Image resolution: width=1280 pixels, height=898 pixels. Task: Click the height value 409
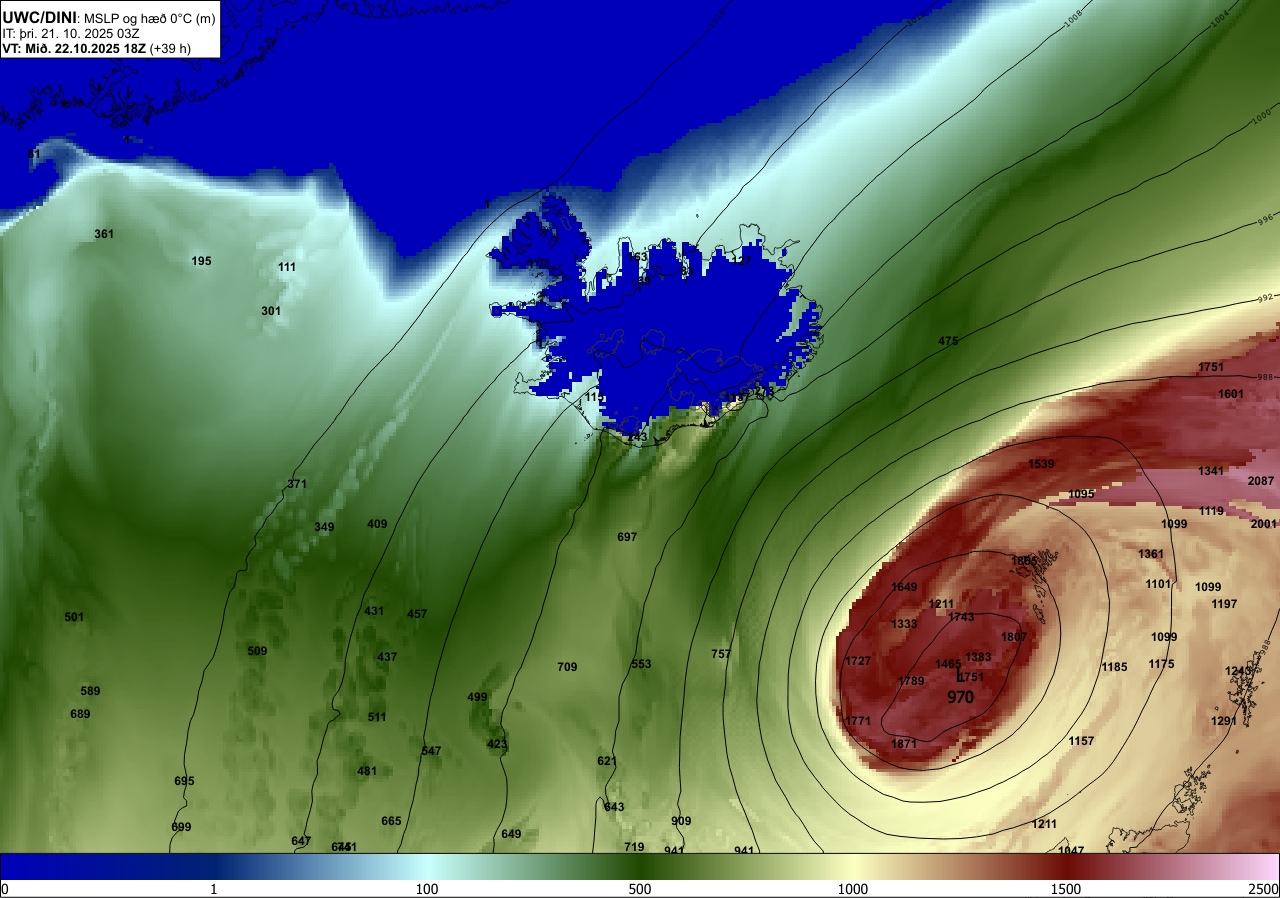pos(377,524)
